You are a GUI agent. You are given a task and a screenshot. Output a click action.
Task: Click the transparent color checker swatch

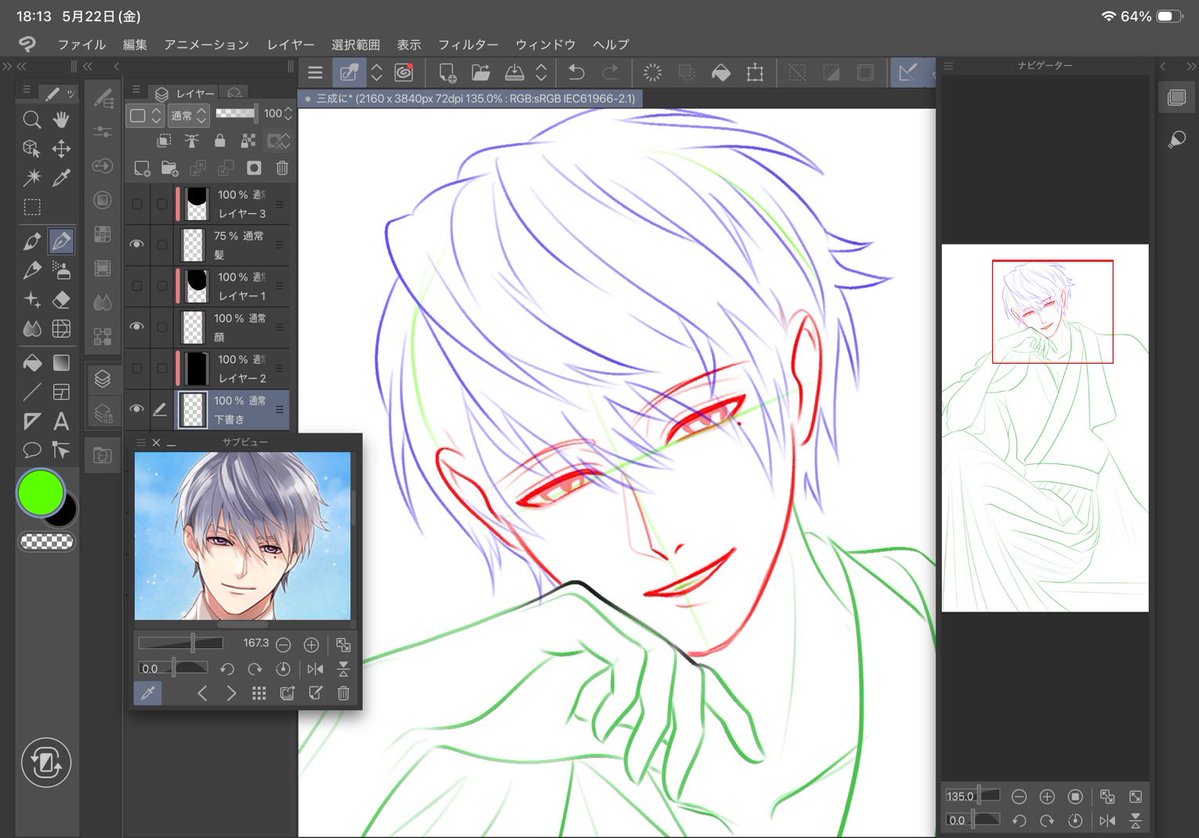[x=47, y=541]
